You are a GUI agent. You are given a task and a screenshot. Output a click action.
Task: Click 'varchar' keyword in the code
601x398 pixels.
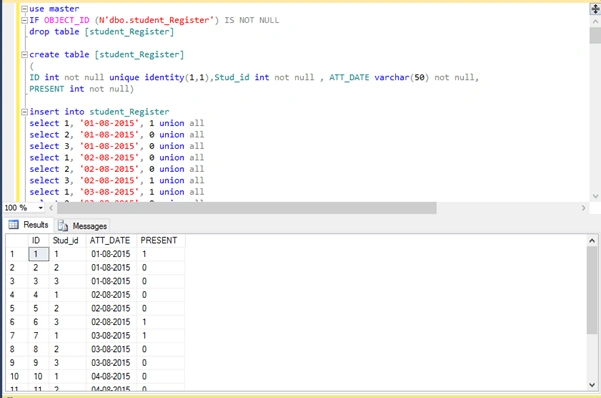392,77
